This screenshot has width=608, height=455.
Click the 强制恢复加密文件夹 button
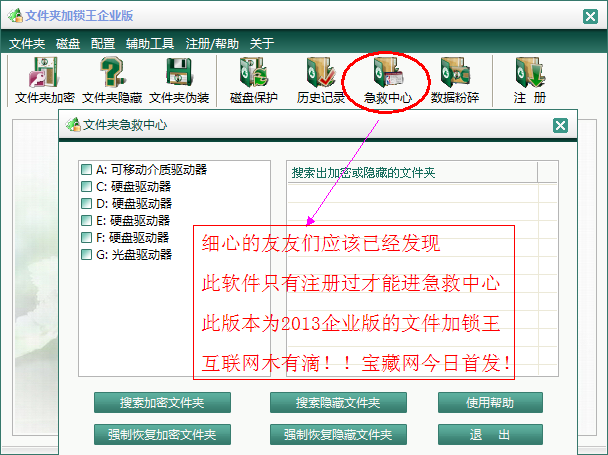point(162,434)
